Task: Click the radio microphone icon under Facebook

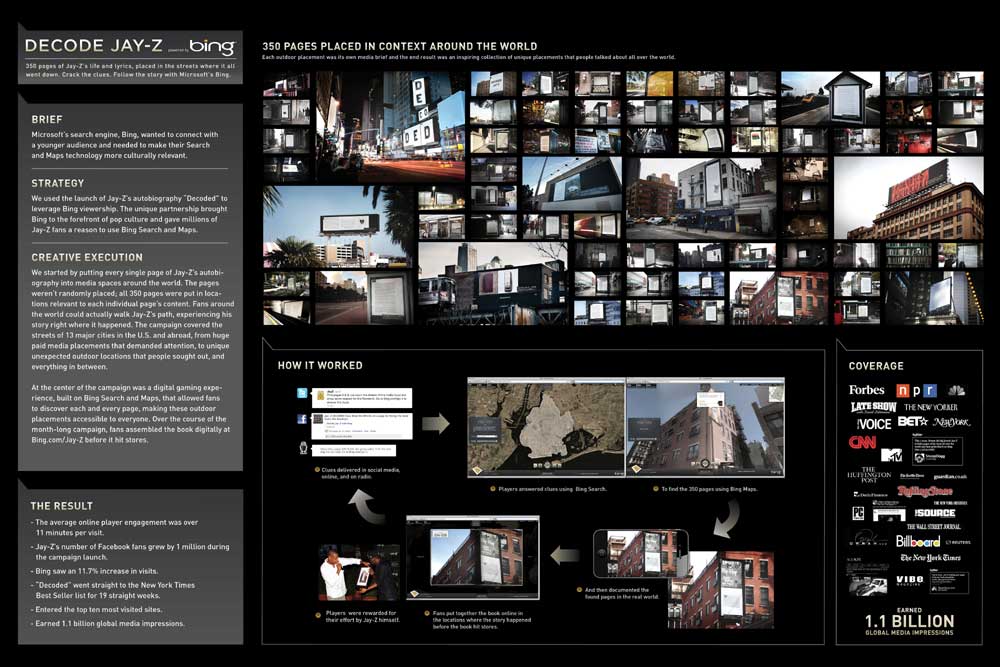Action: coord(304,448)
